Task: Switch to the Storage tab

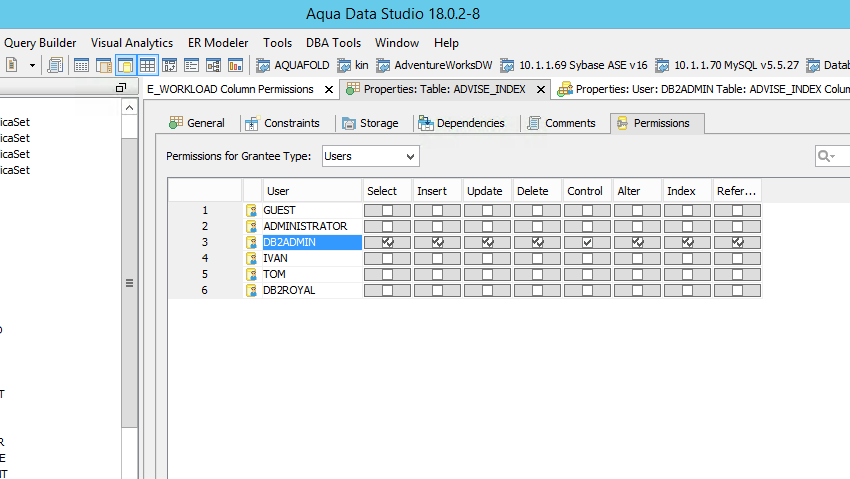Action: tap(370, 123)
